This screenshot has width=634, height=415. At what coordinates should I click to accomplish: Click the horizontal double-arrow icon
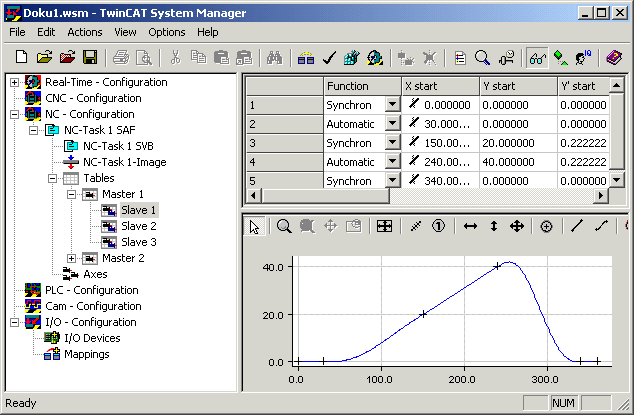470,226
